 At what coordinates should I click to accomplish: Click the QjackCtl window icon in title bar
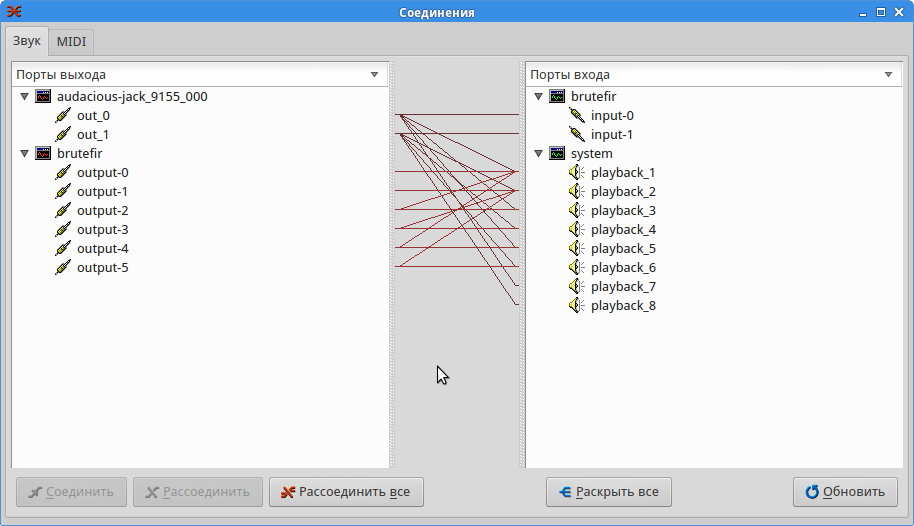[14, 12]
